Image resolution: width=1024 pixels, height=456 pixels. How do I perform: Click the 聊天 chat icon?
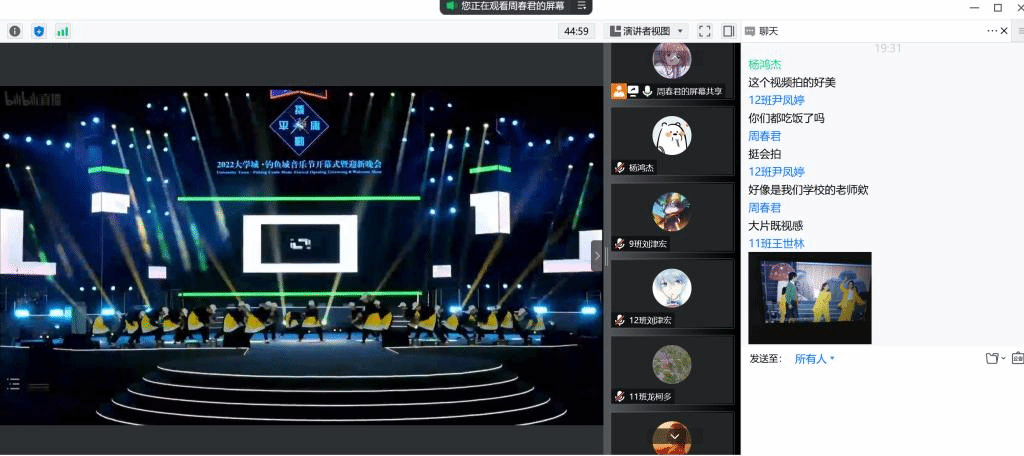(x=749, y=31)
